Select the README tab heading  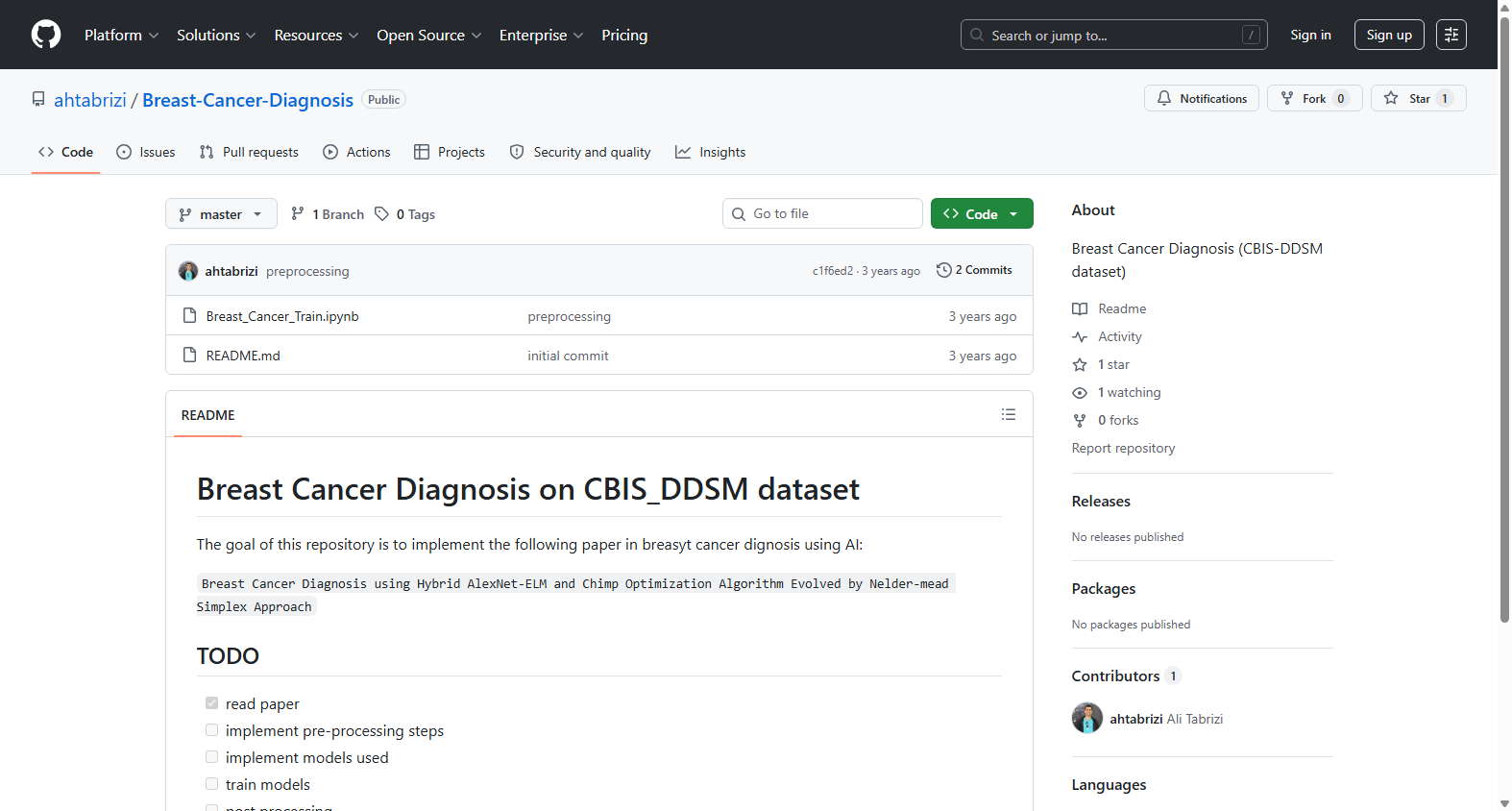point(207,415)
